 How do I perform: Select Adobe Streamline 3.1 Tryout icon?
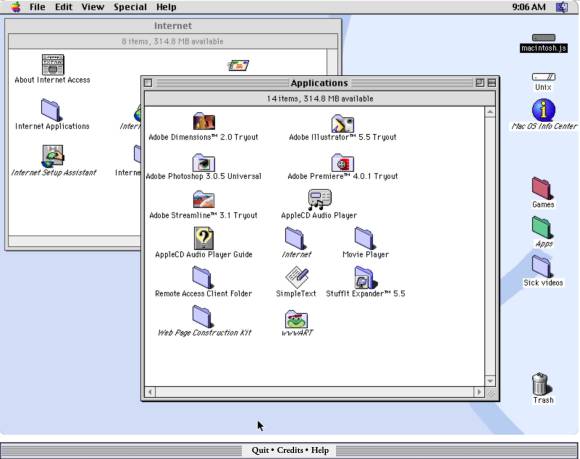point(203,200)
